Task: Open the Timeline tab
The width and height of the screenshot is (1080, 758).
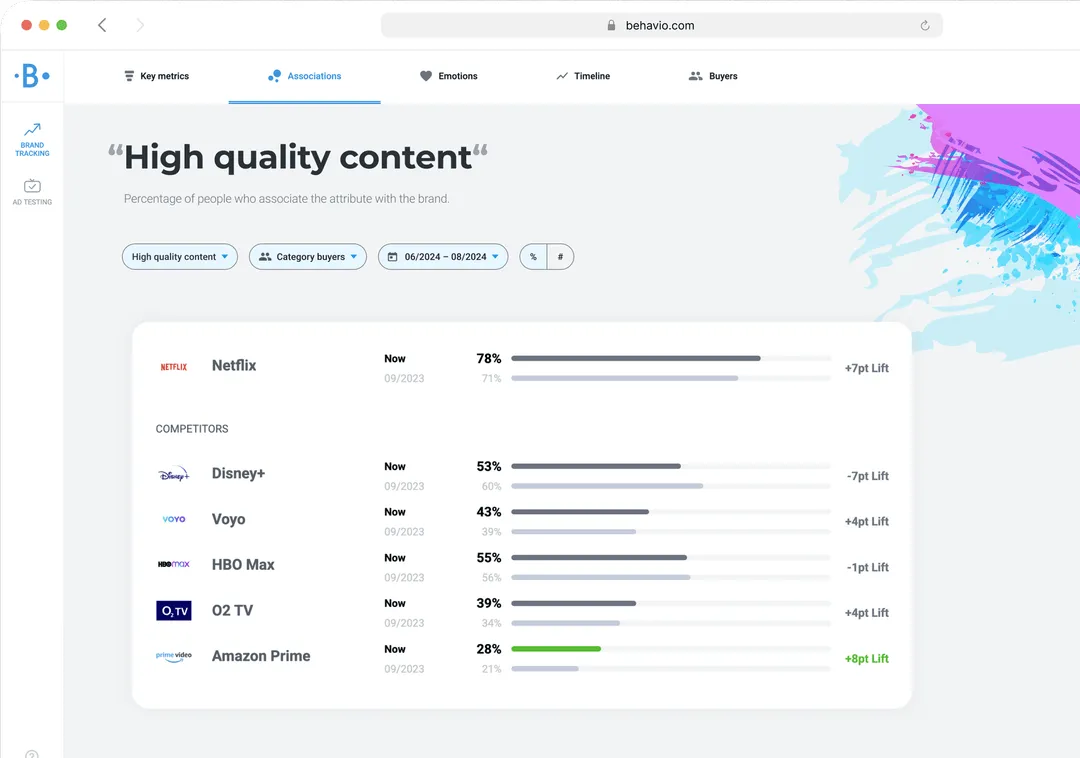Action: tap(583, 76)
